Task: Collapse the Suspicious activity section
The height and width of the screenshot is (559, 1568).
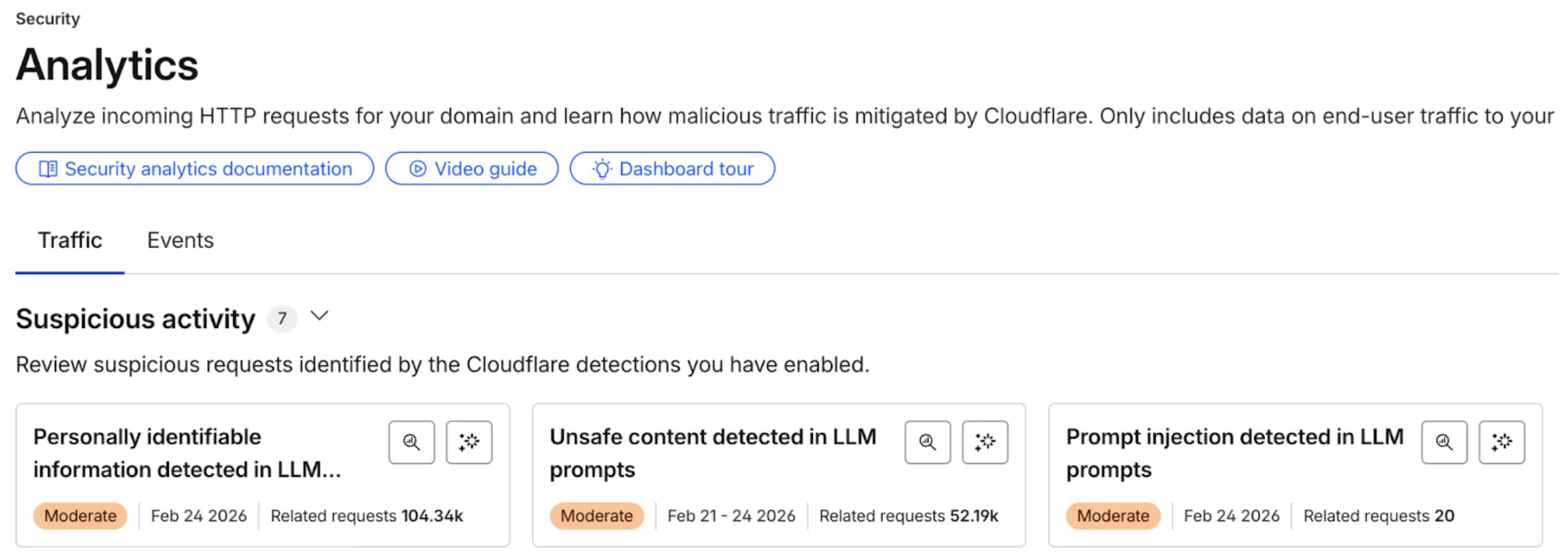Action: pos(320,317)
